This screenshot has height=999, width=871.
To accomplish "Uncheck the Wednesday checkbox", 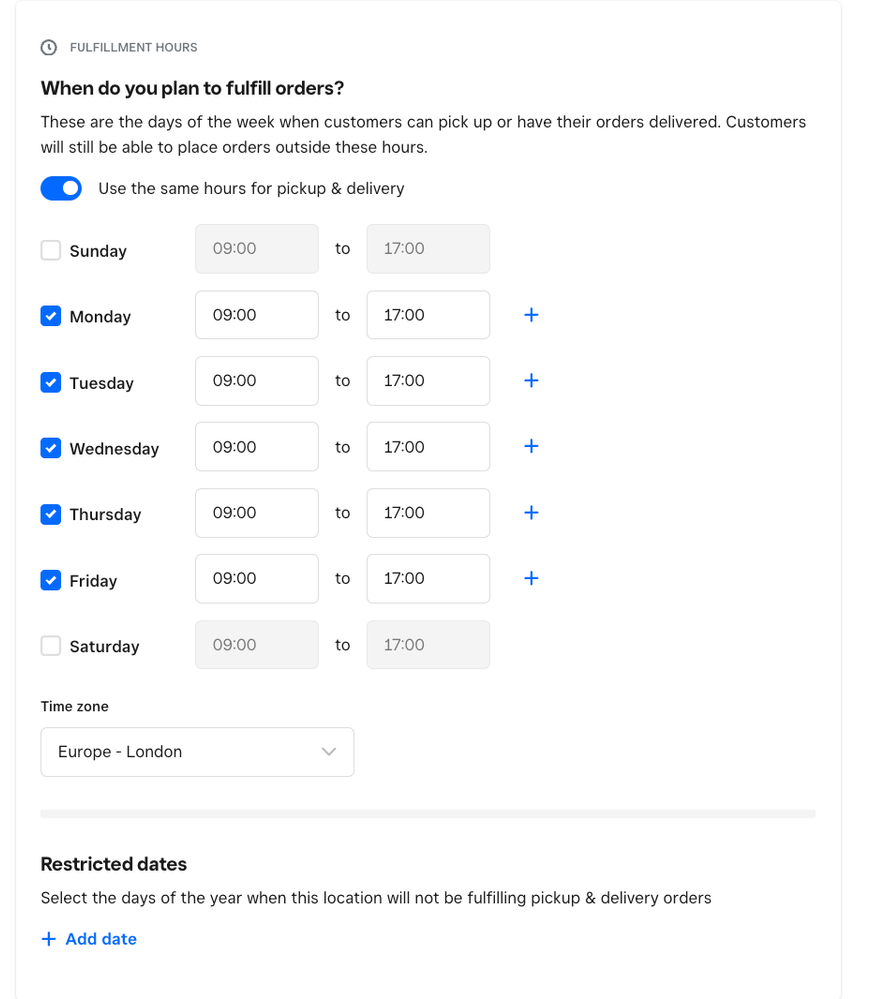I will (x=51, y=448).
